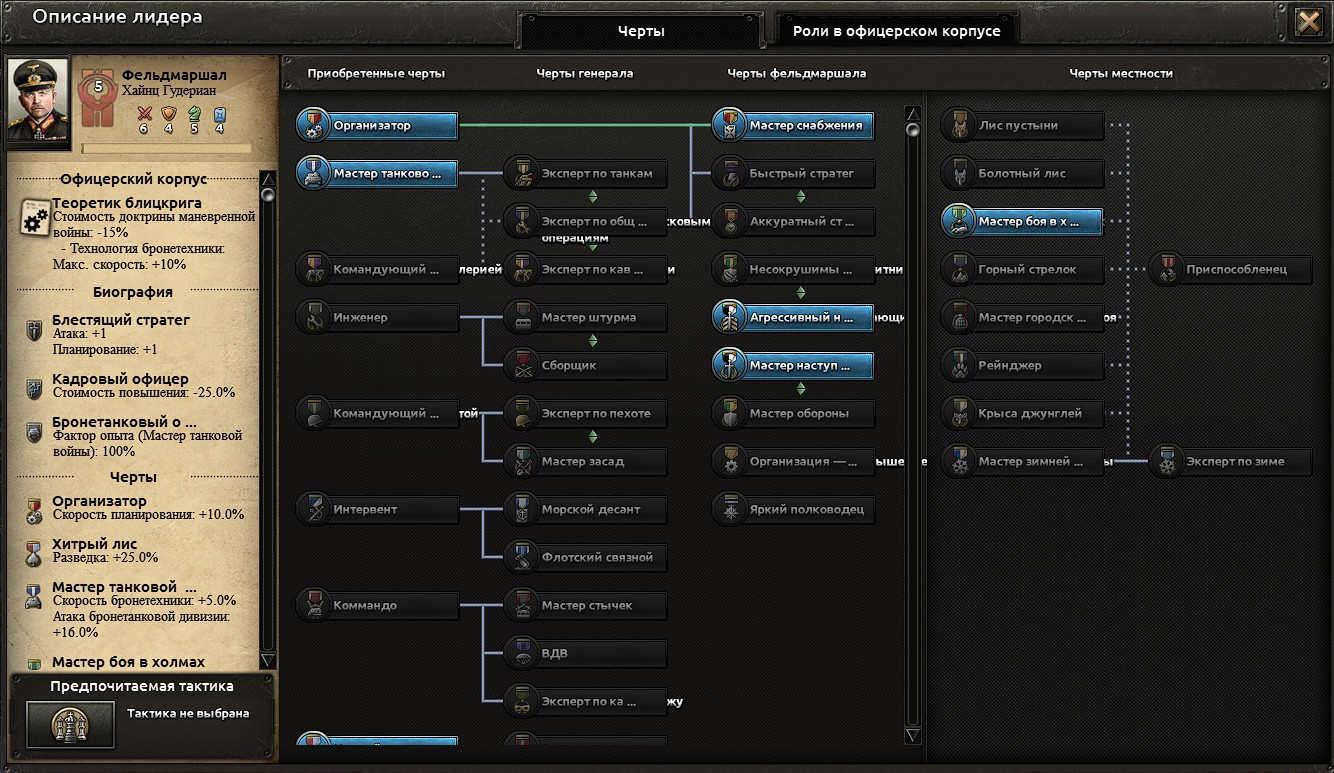
Task: Select the Несокрушимы... trait
Action: (794, 269)
